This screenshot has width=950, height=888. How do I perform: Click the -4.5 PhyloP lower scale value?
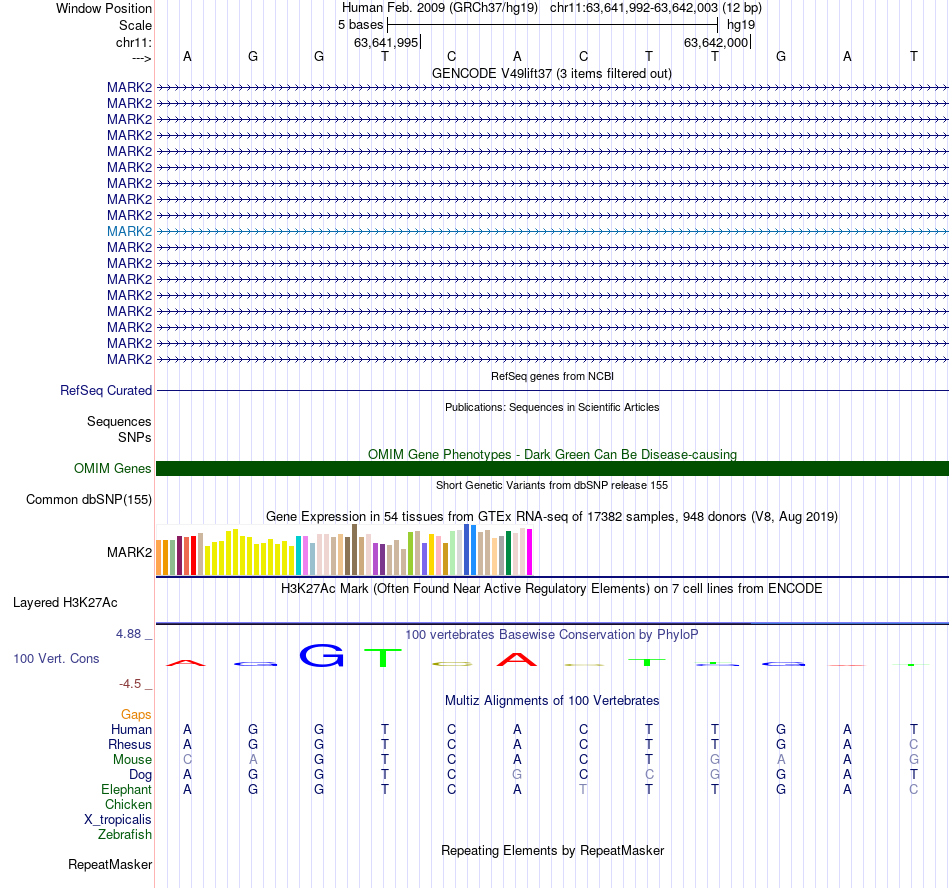coord(130,684)
